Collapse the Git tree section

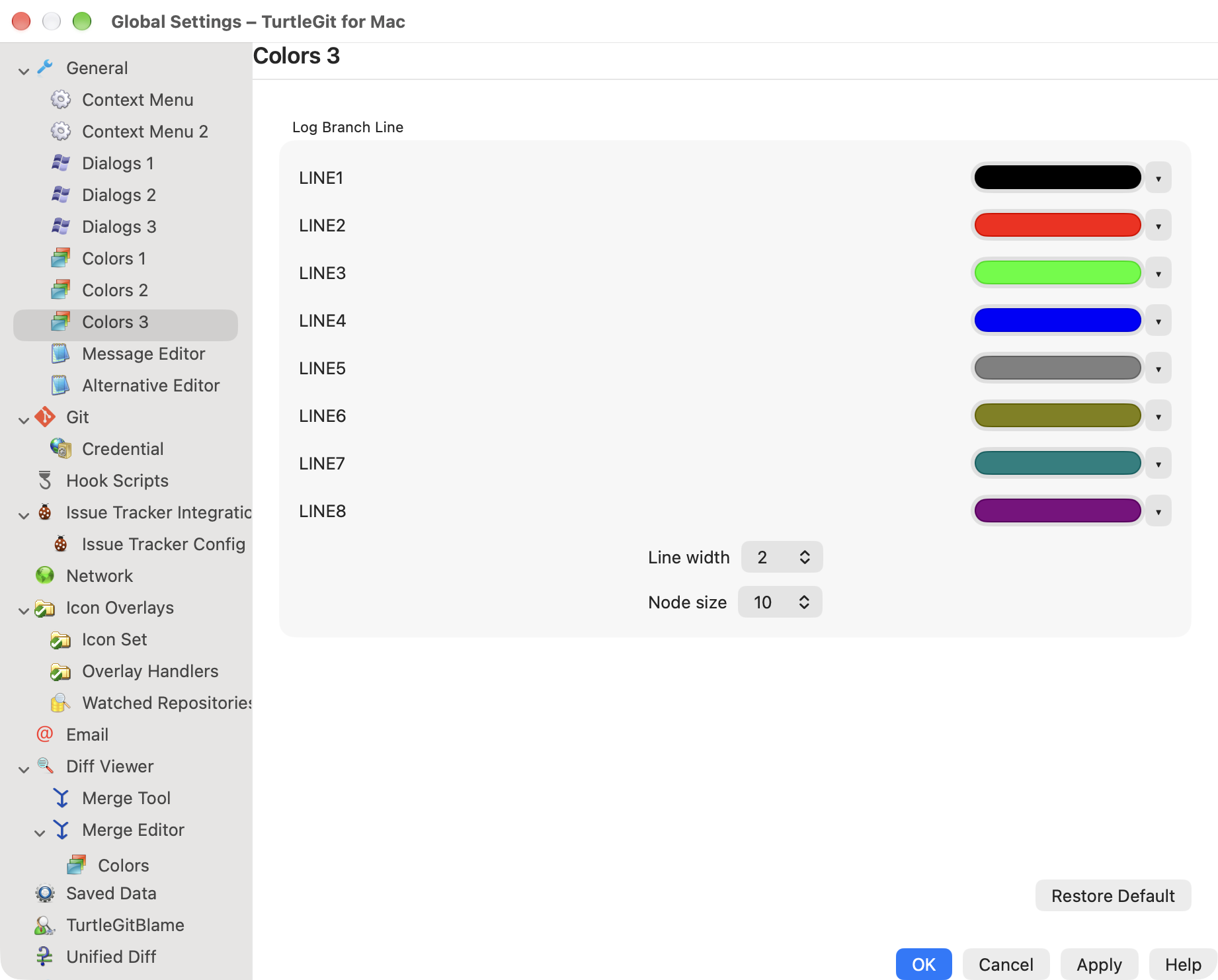point(24,419)
